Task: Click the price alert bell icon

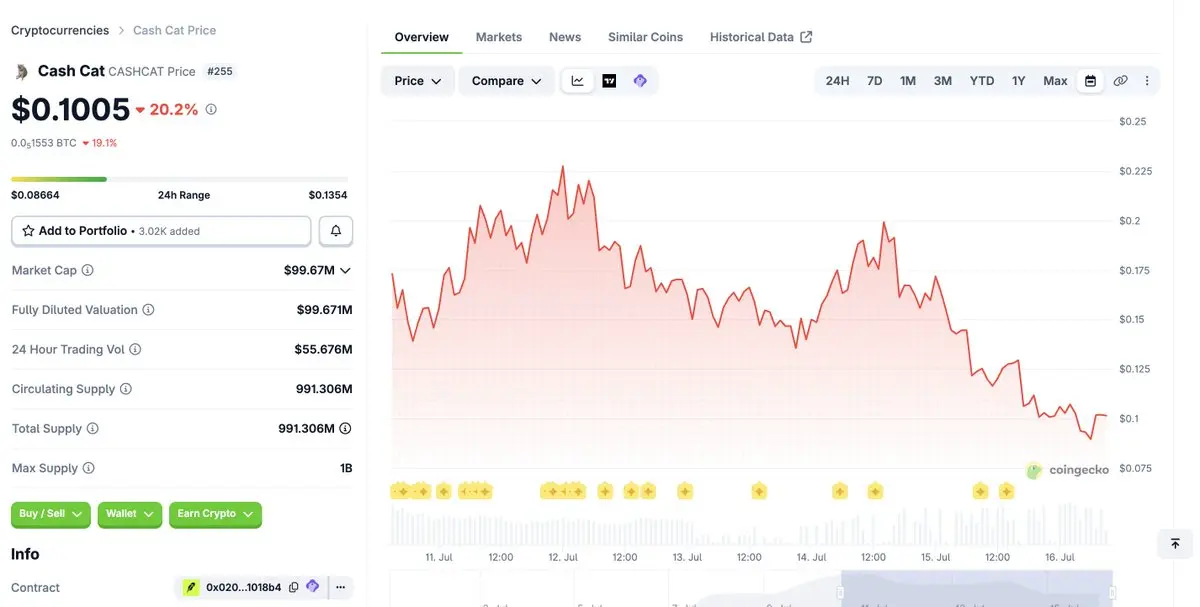Action: [336, 231]
